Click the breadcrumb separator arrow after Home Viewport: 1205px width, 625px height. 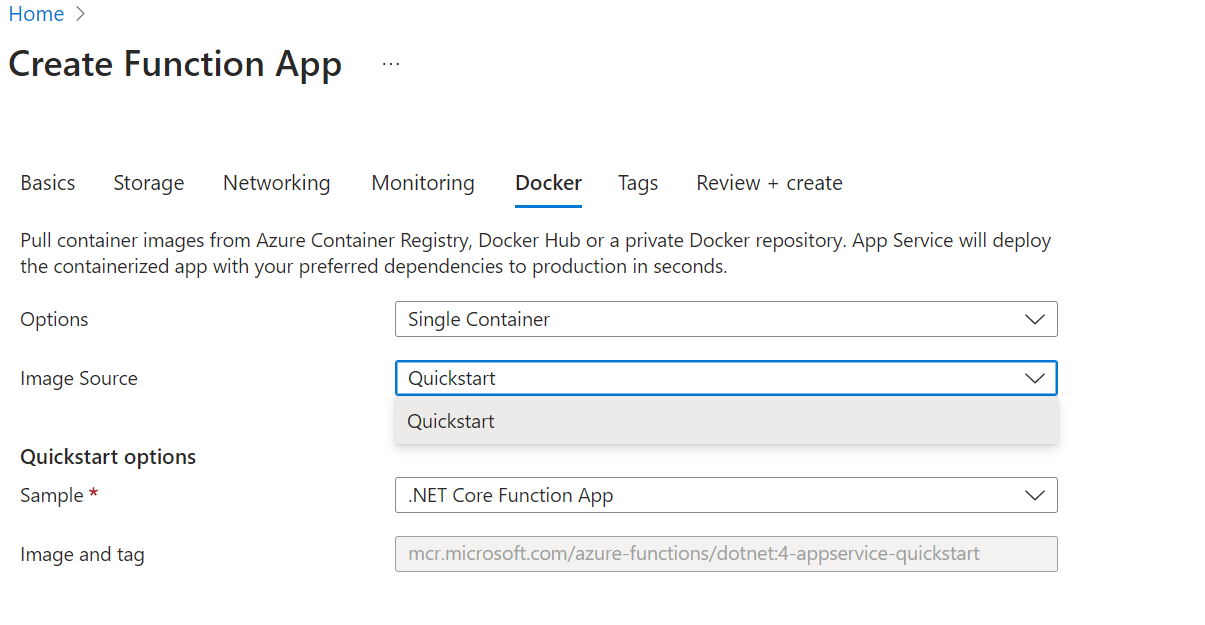click(x=80, y=14)
